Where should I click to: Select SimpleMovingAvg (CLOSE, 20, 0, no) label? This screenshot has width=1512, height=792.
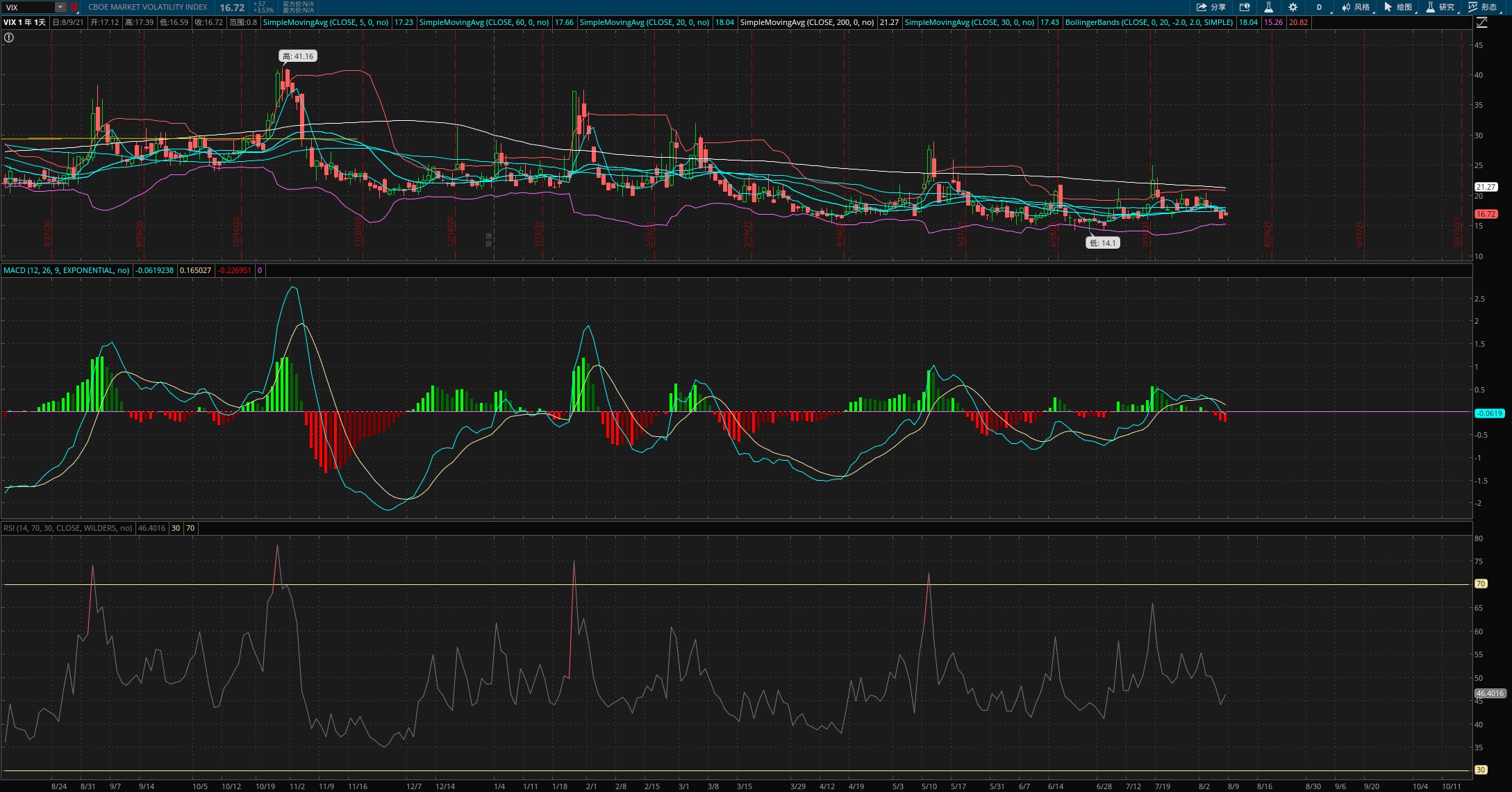click(645, 22)
